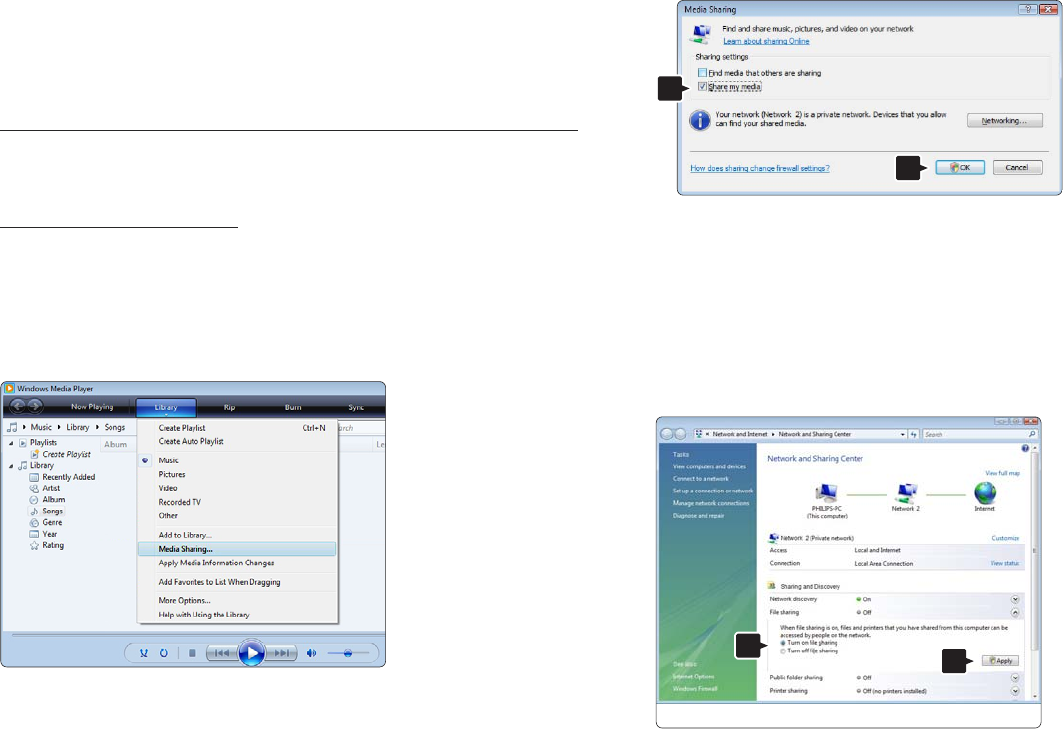Click the Media Sharing help question-mark button

point(1022,8)
